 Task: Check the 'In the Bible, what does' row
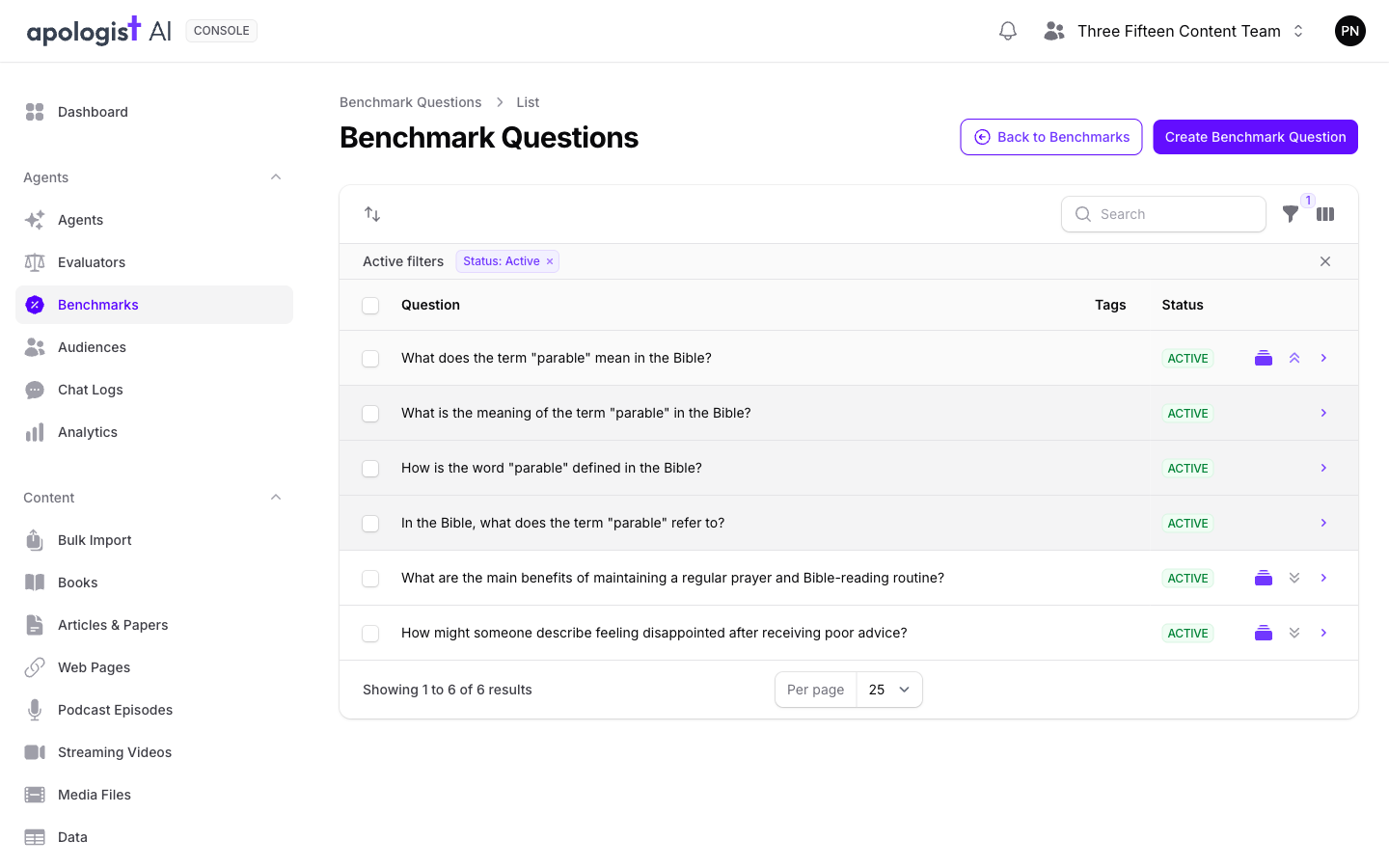[x=370, y=524]
